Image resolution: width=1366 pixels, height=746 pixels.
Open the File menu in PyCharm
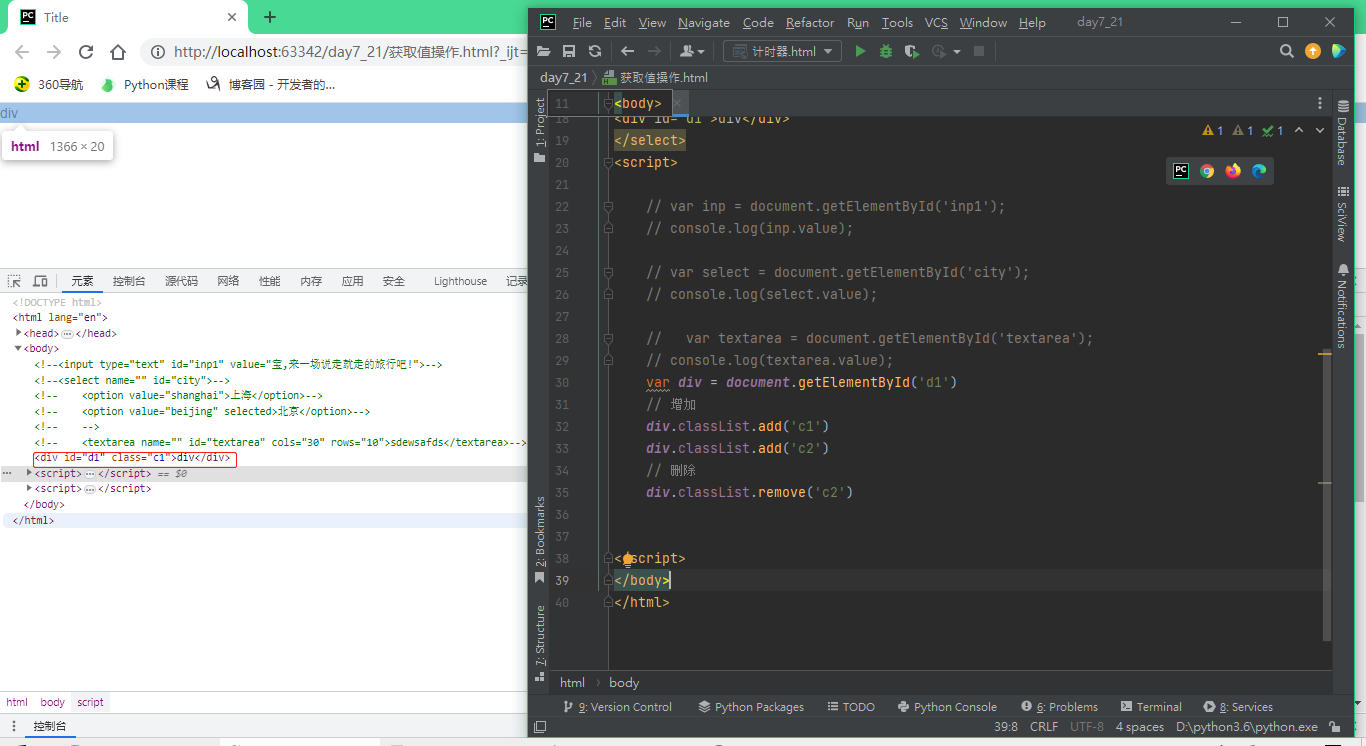coord(582,23)
